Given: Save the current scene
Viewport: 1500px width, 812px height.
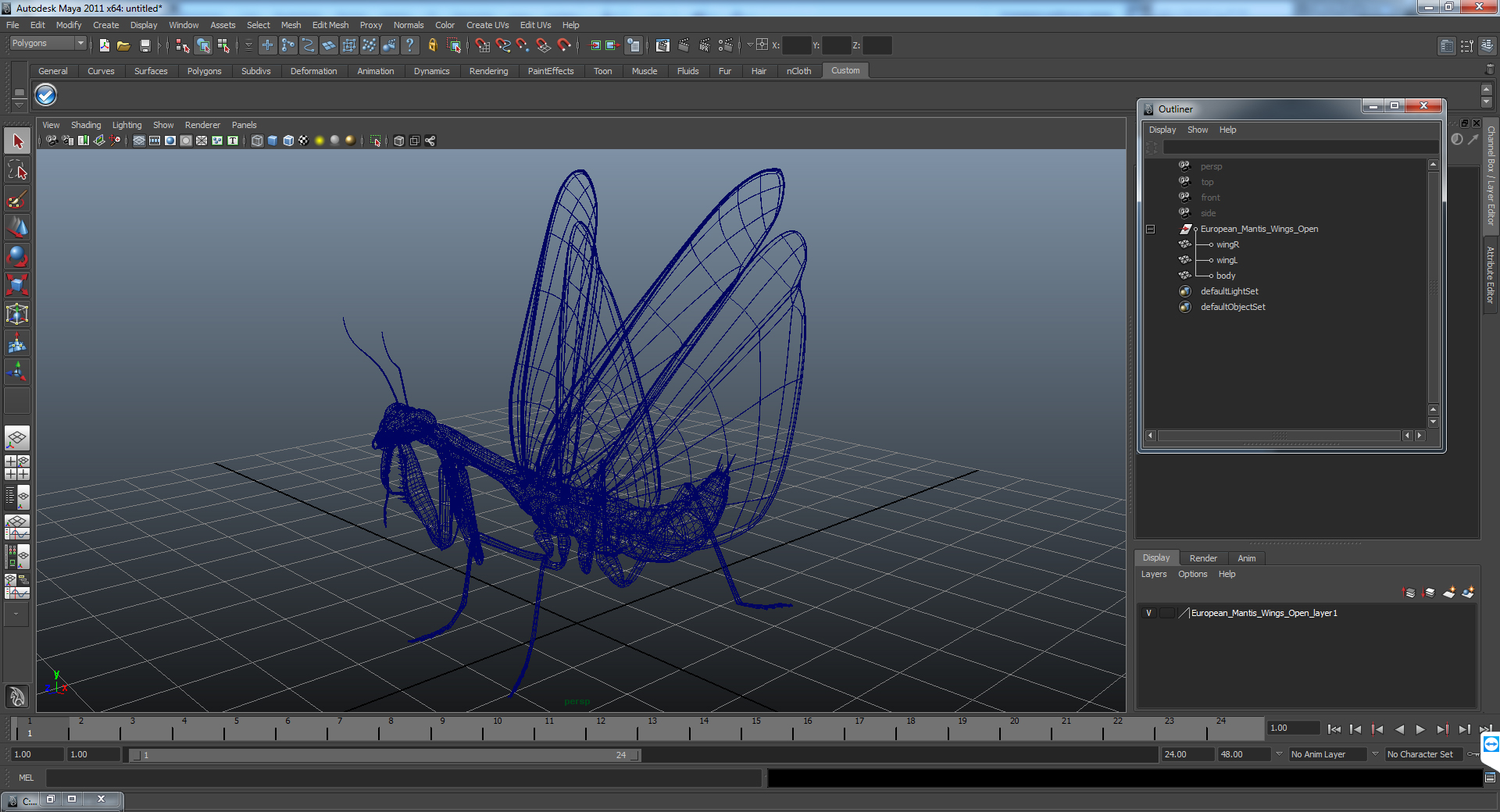Looking at the screenshot, I should (x=145, y=45).
